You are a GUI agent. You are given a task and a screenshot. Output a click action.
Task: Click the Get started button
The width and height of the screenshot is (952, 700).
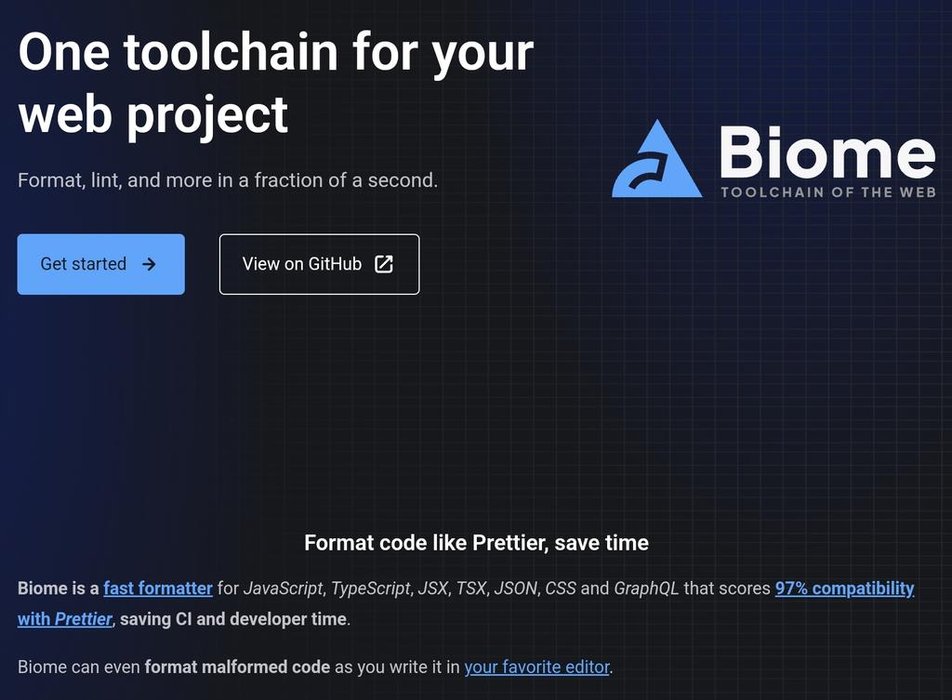(x=100, y=264)
